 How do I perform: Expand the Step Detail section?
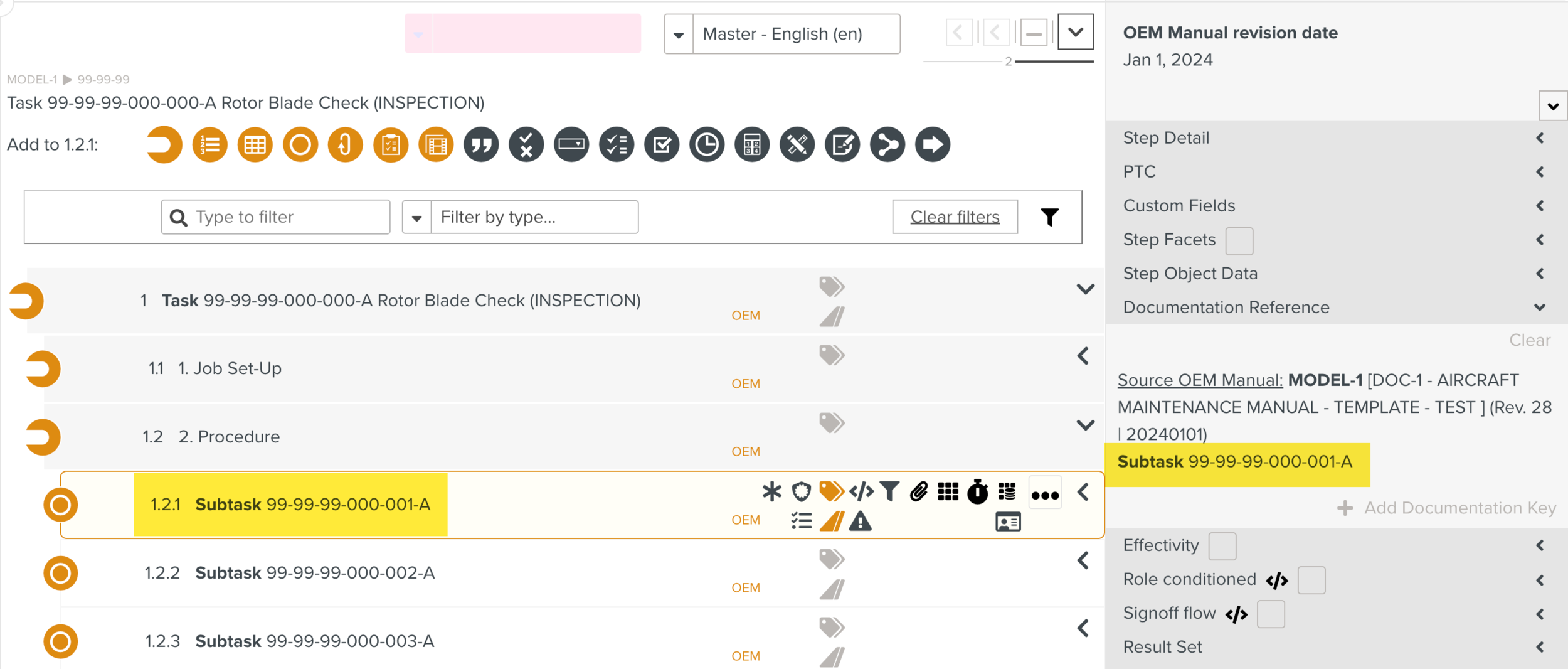[1540, 138]
